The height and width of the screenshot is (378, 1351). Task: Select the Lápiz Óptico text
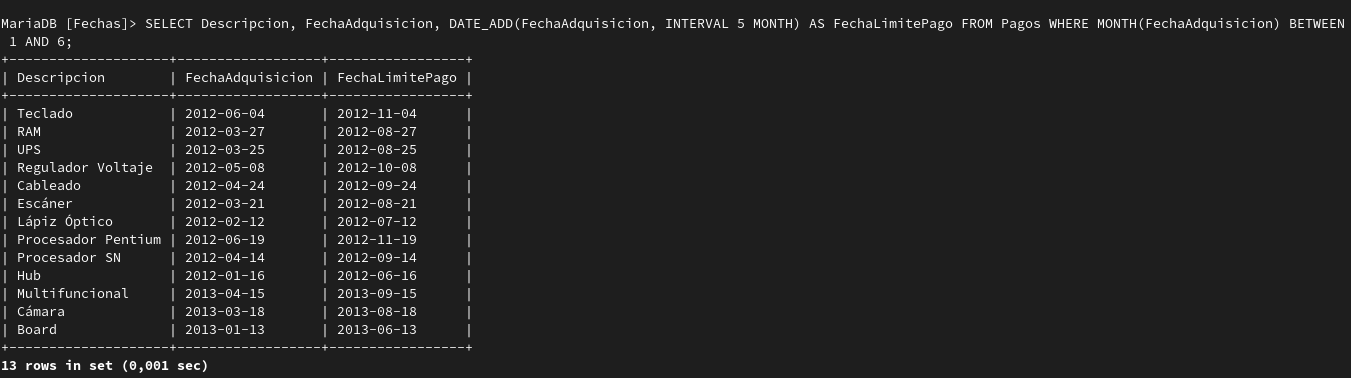(65, 221)
